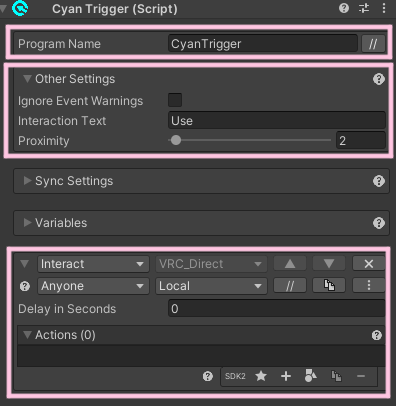The image size is (396, 406).
Task: Add a new action with plus icon
Action: [286, 376]
